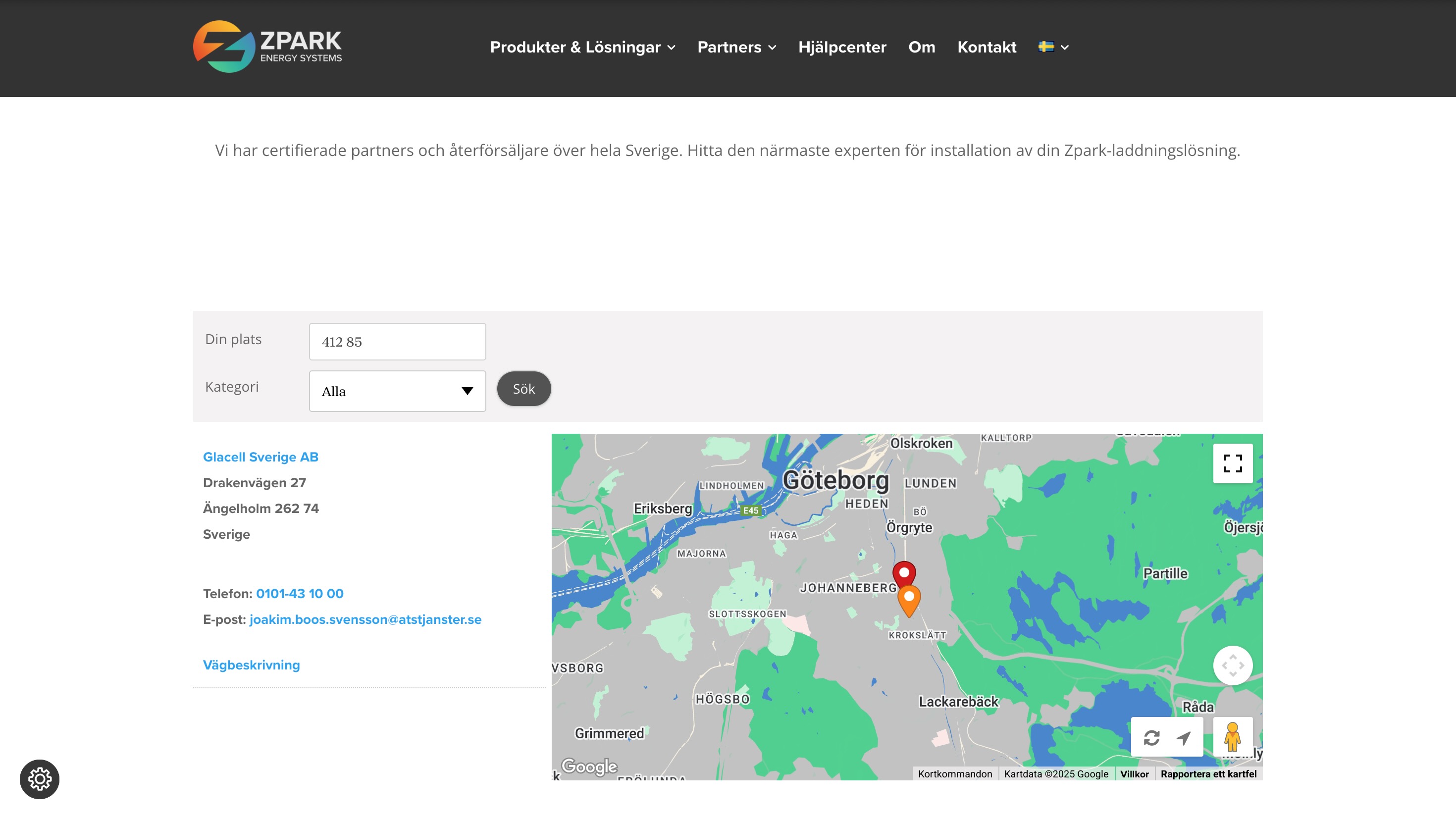The image size is (1456, 819).
Task: Click the pan control on the map
Action: click(1233, 665)
